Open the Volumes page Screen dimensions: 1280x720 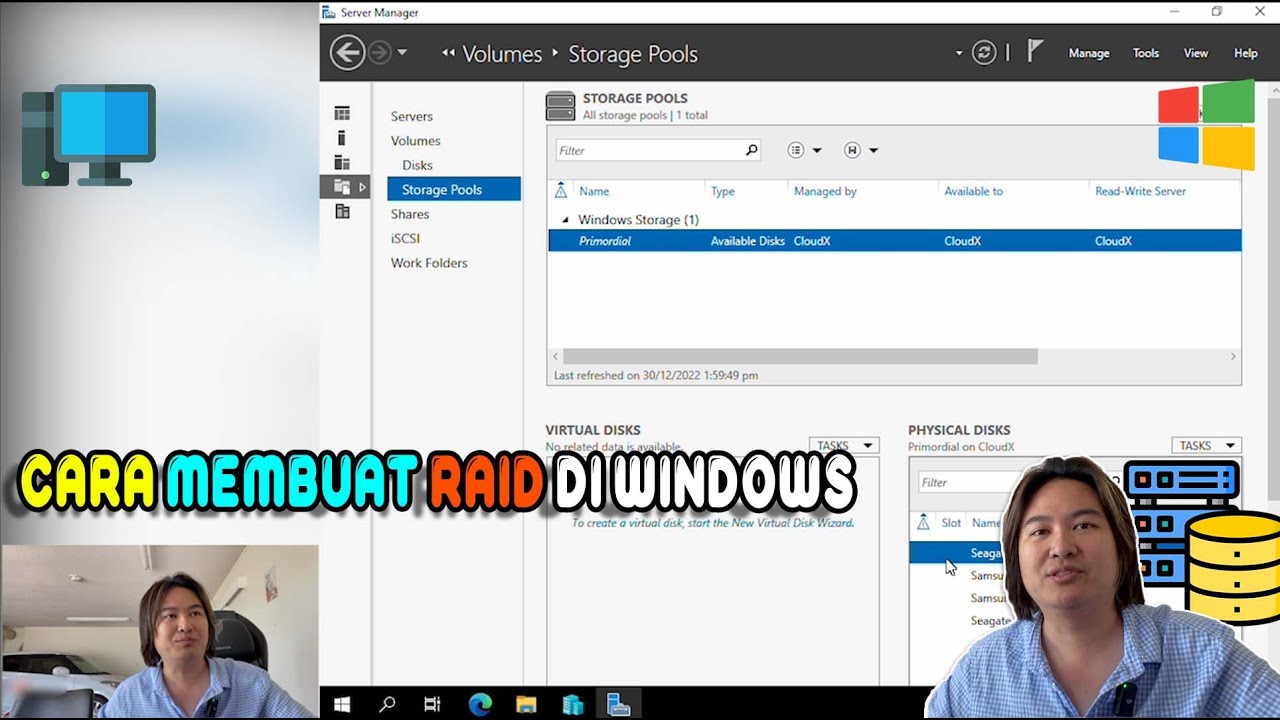(416, 141)
